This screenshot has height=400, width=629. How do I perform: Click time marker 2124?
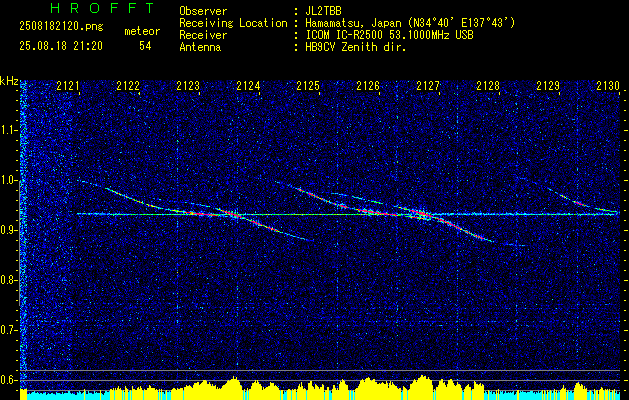coord(248,86)
